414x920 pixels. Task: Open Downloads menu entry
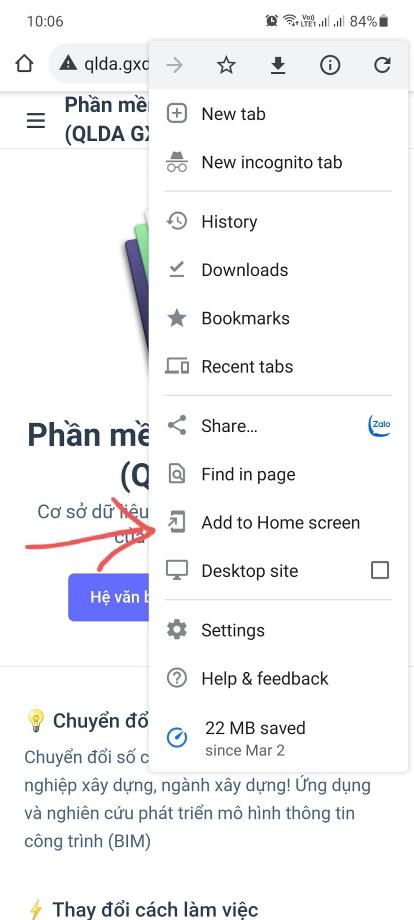[x=279, y=270]
